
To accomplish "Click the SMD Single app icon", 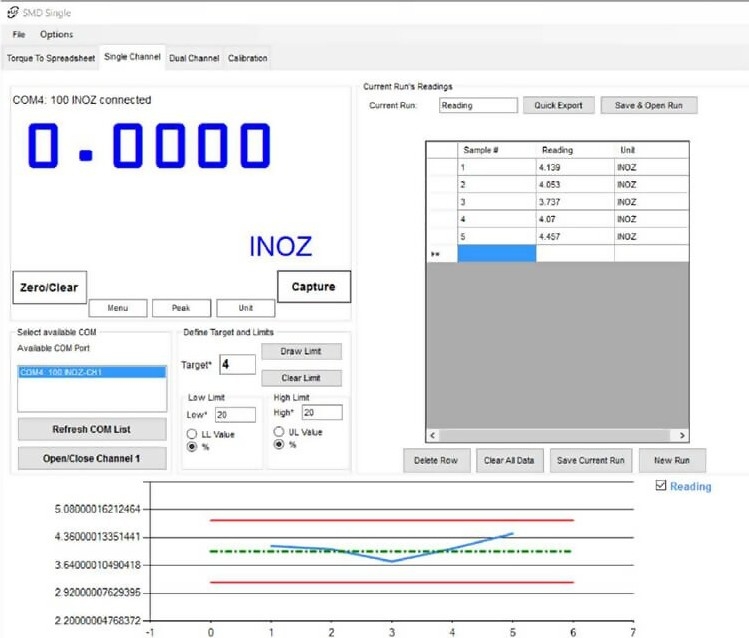I will pos(12,12).
